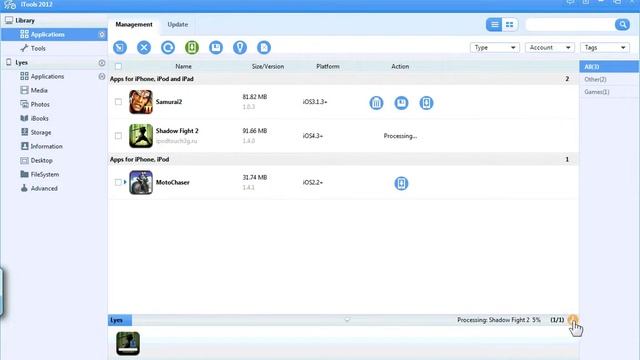Click the magnifier search button
The width and height of the screenshot is (640, 360).
point(622,24)
